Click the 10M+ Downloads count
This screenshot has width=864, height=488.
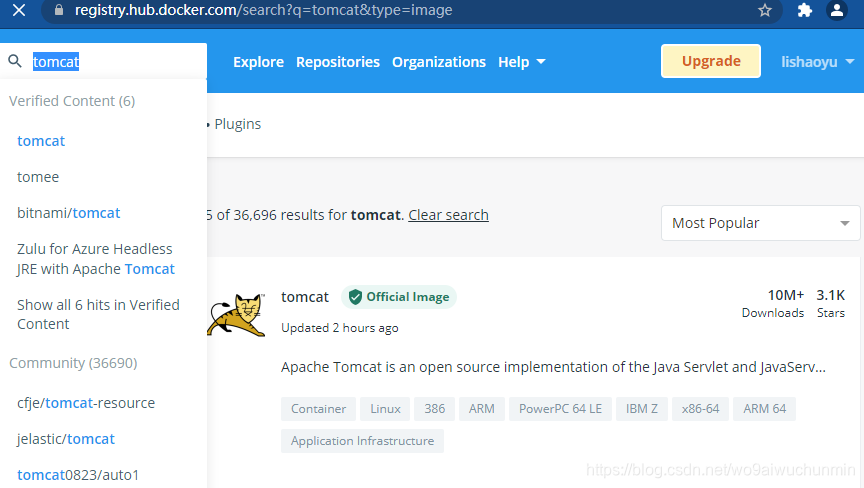point(773,303)
